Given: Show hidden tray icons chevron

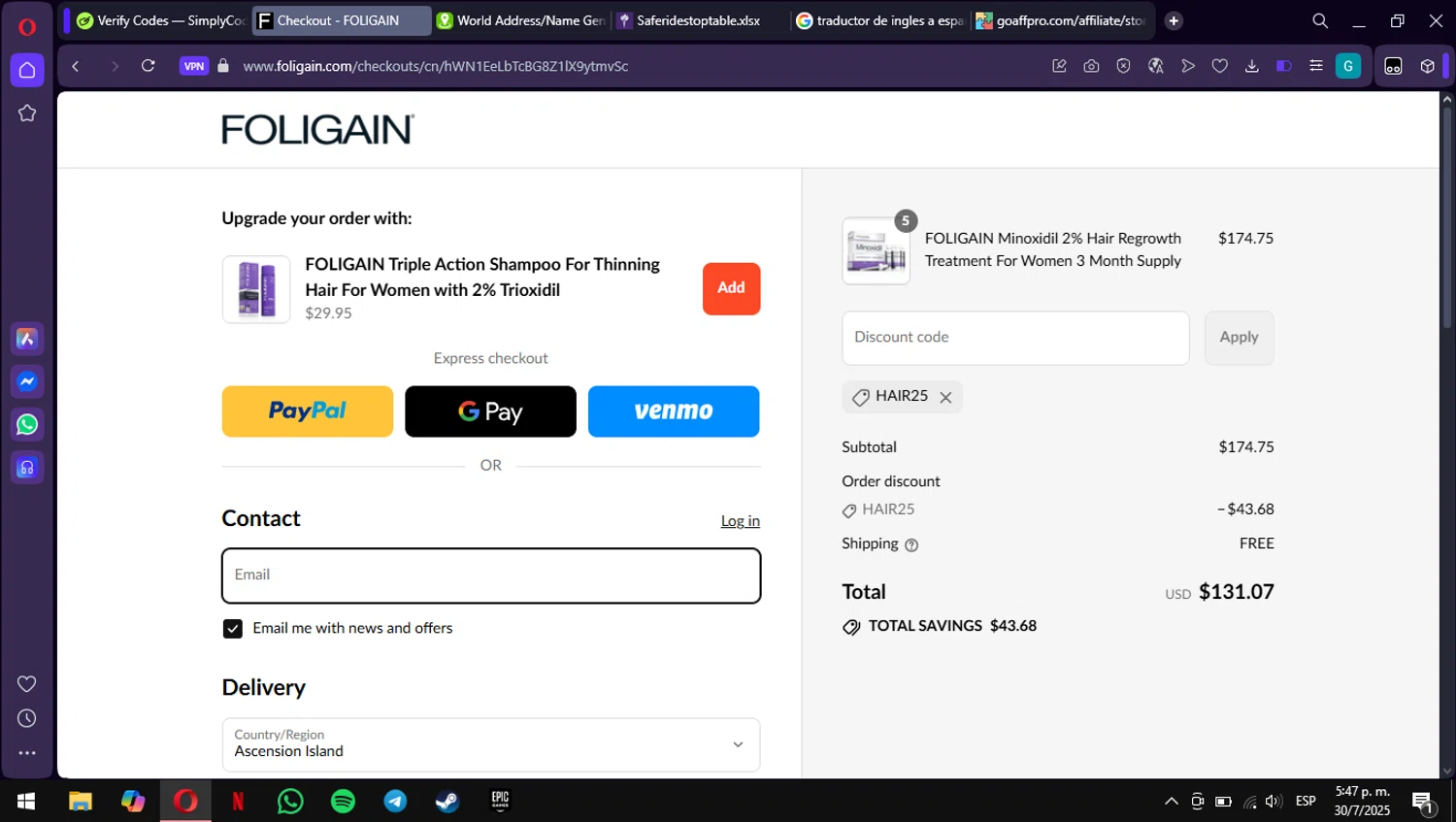Looking at the screenshot, I should [1172, 801].
